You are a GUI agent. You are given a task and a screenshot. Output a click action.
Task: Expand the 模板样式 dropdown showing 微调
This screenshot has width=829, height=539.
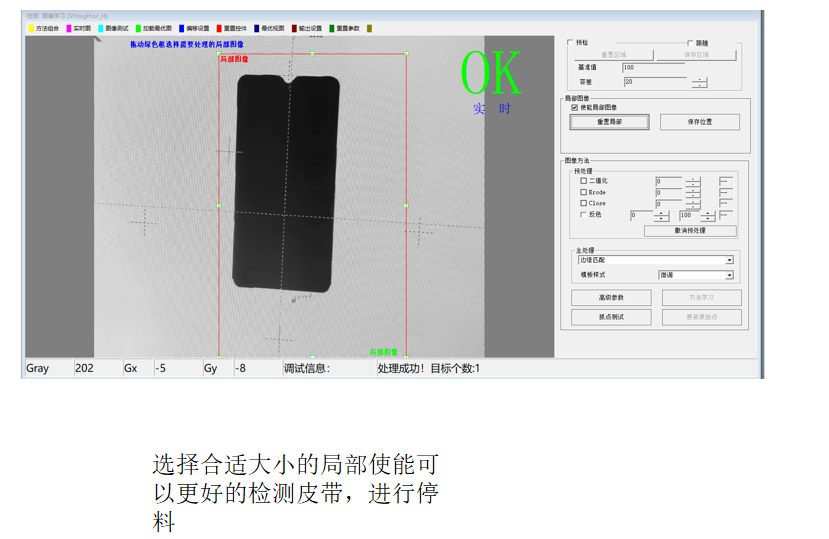[729, 275]
